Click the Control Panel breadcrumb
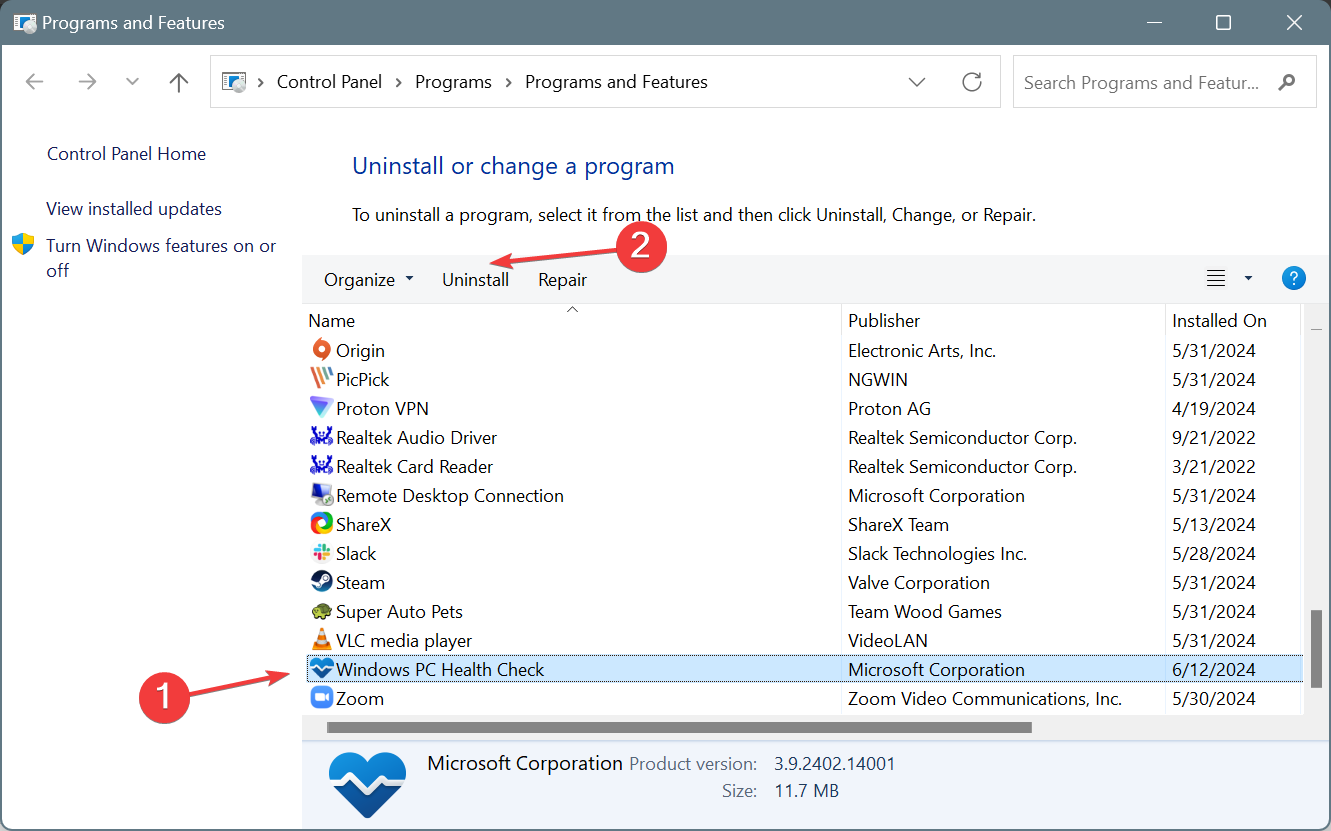 click(x=329, y=82)
